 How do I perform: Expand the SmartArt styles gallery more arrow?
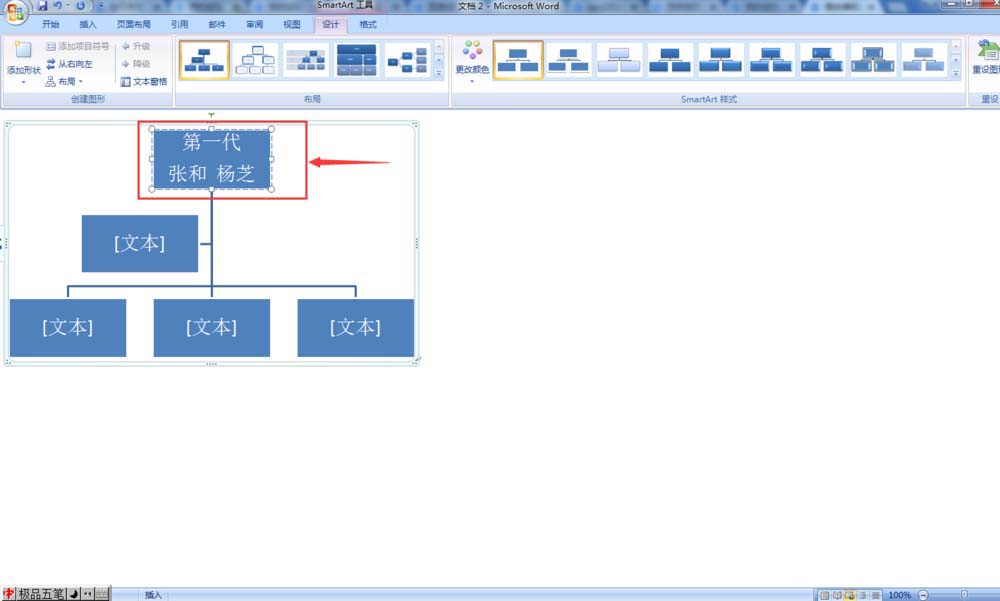click(955, 74)
